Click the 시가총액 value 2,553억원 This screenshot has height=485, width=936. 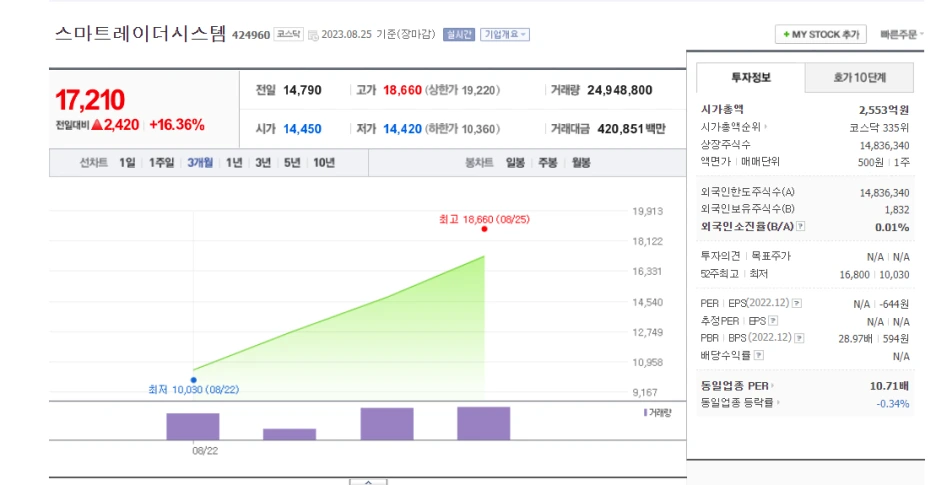[884, 110]
